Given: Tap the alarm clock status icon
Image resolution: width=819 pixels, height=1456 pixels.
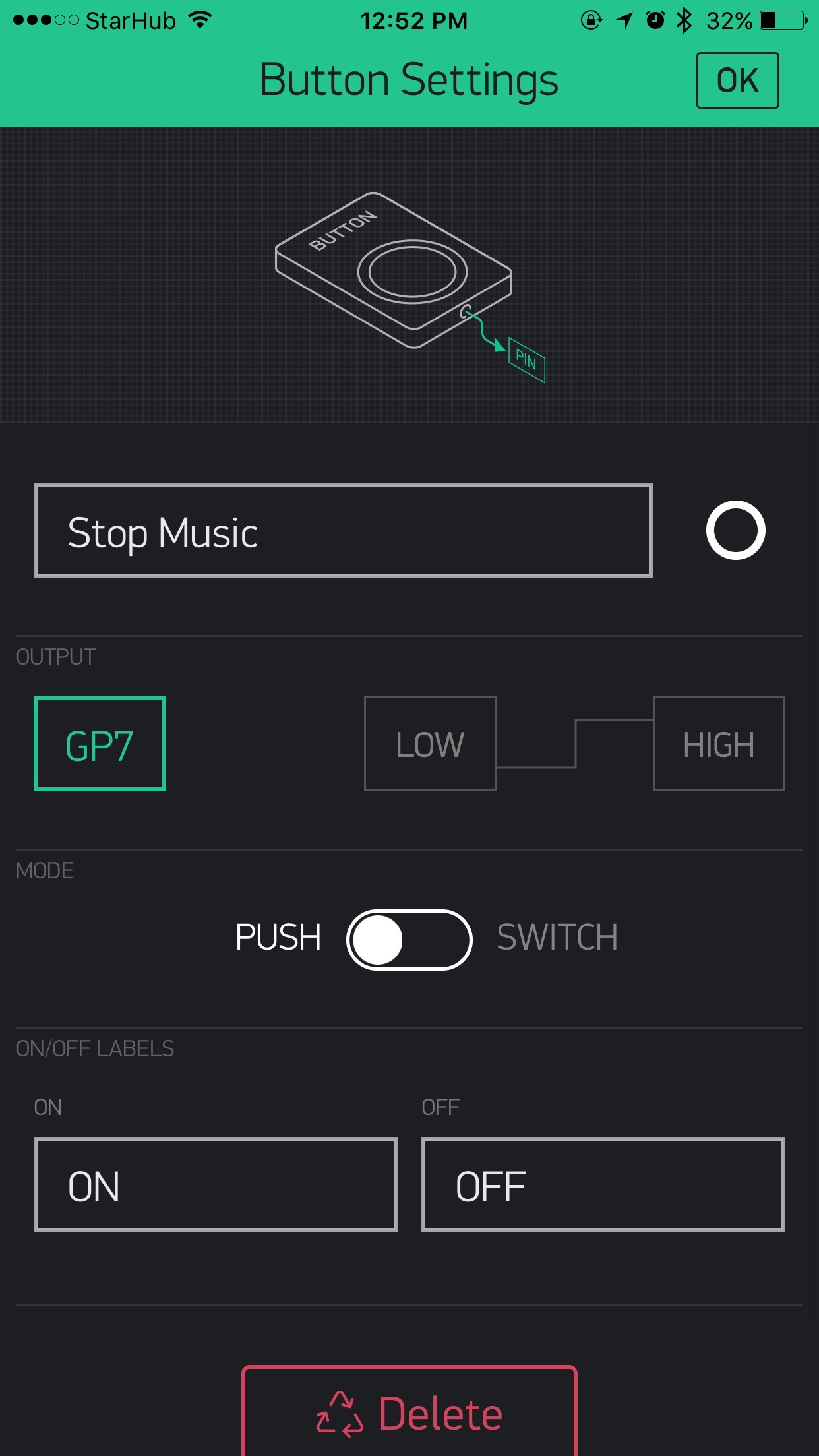Looking at the screenshot, I should [655, 20].
